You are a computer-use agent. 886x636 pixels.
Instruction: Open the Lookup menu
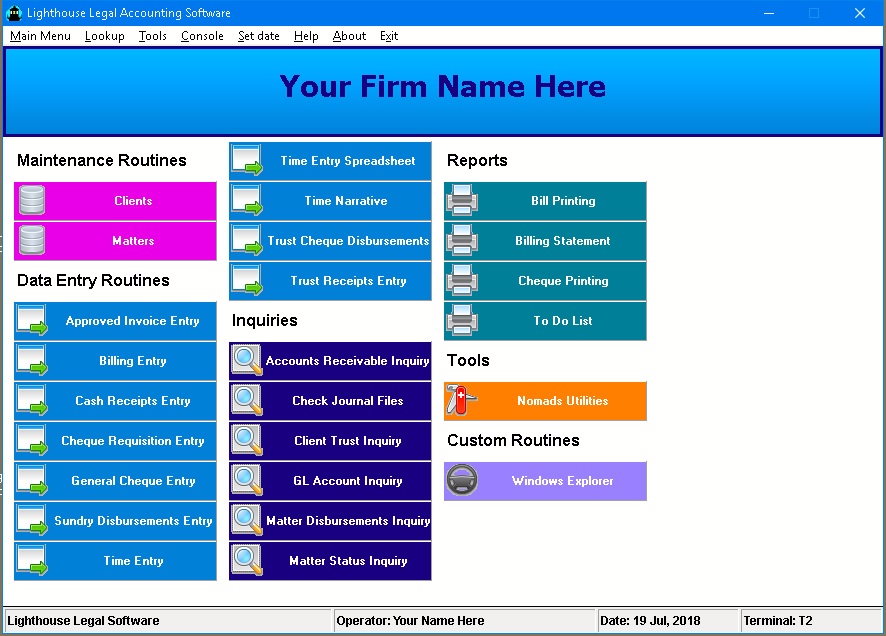[x=105, y=36]
